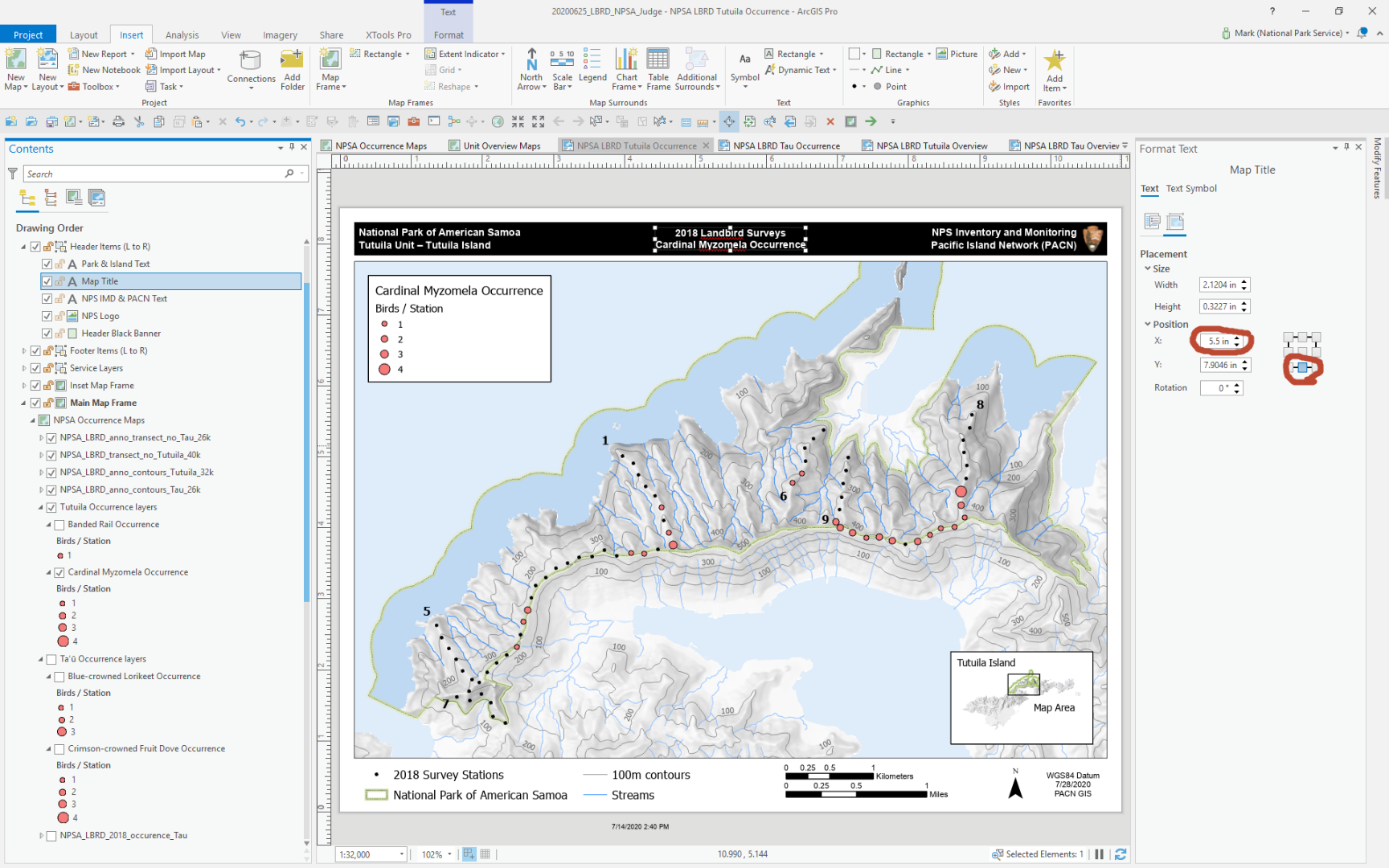Click New Report button
This screenshot has width=1389, height=868.
tap(102, 54)
